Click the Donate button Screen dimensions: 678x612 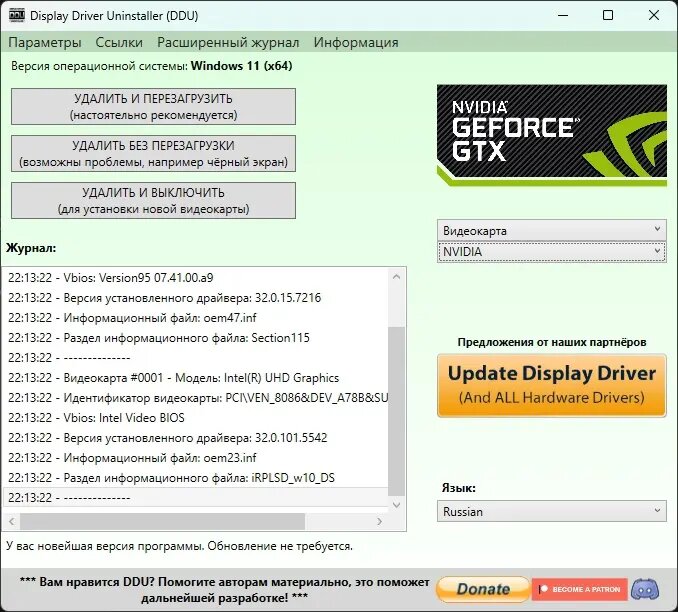pyautogui.click(x=483, y=589)
